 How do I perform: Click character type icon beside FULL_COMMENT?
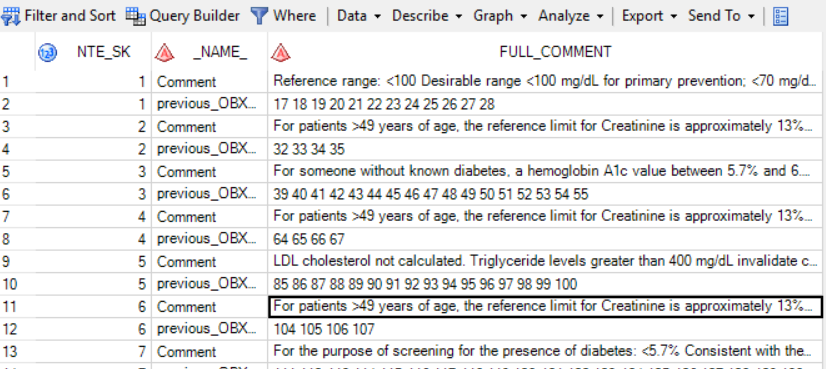click(281, 52)
